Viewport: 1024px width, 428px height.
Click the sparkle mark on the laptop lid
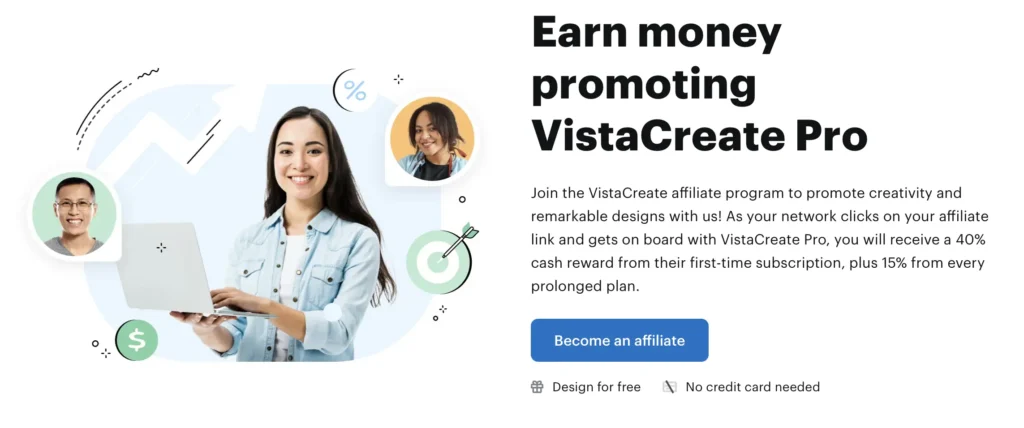[x=161, y=247]
